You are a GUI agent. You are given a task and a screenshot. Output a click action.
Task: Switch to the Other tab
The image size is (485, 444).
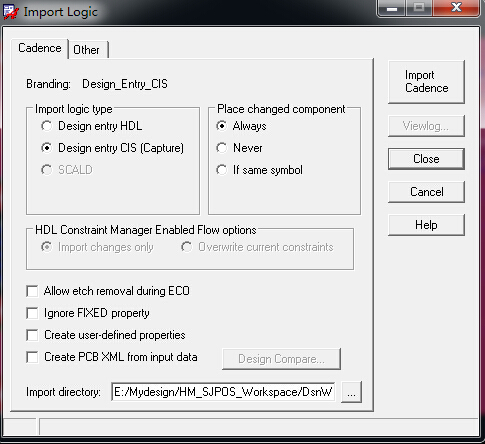tap(88, 50)
